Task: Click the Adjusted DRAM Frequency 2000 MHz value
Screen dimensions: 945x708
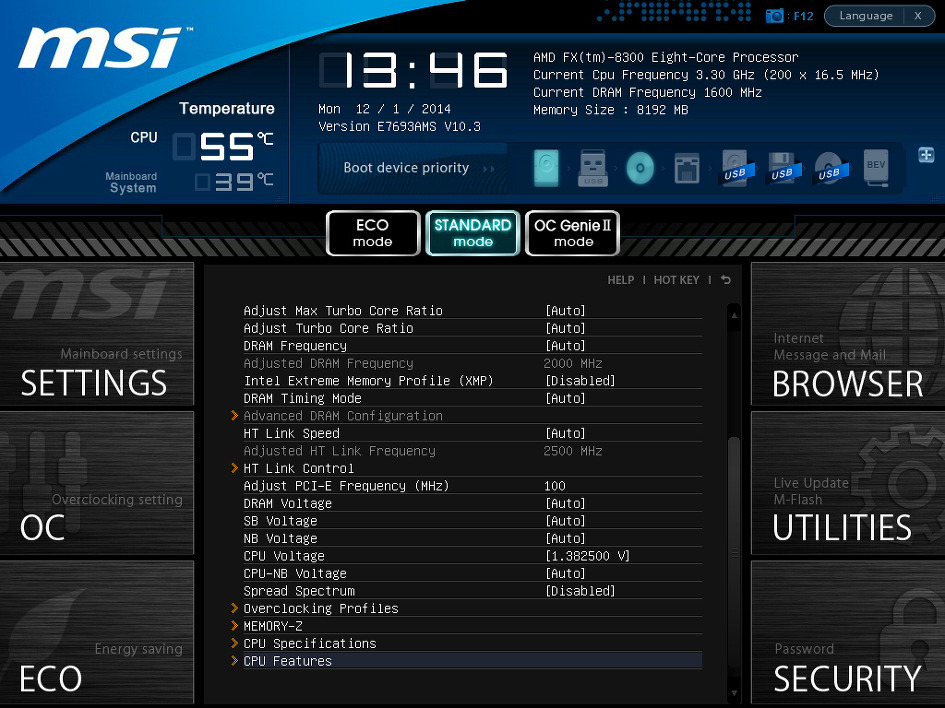Action: (573, 363)
